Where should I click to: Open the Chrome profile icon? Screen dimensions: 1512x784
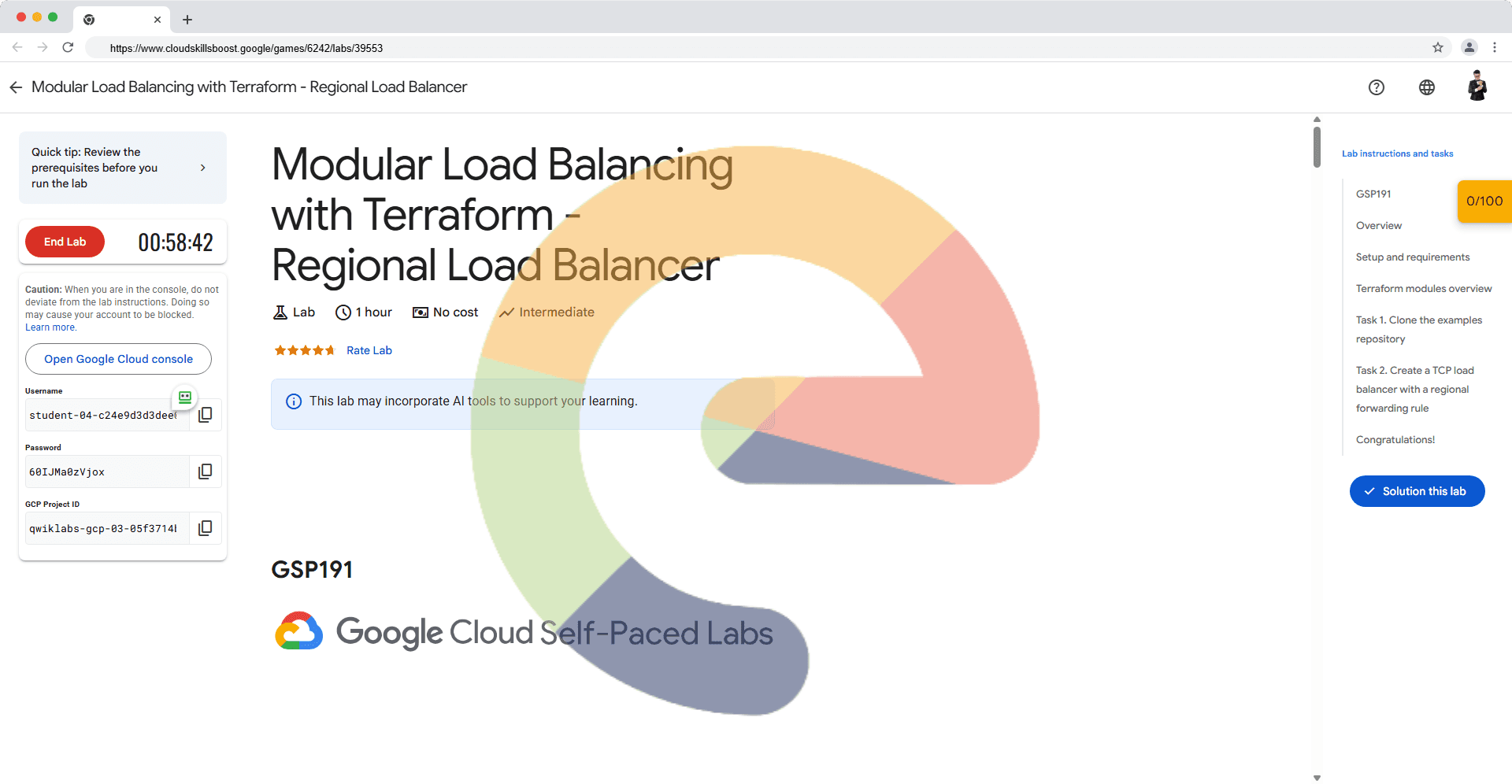pyautogui.click(x=1469, y=47)
